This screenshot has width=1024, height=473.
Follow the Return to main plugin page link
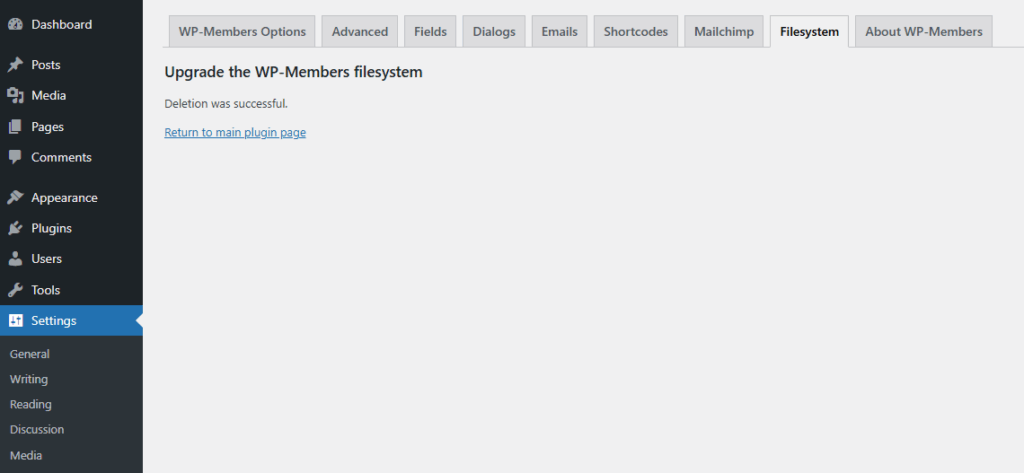click(235, 132)
